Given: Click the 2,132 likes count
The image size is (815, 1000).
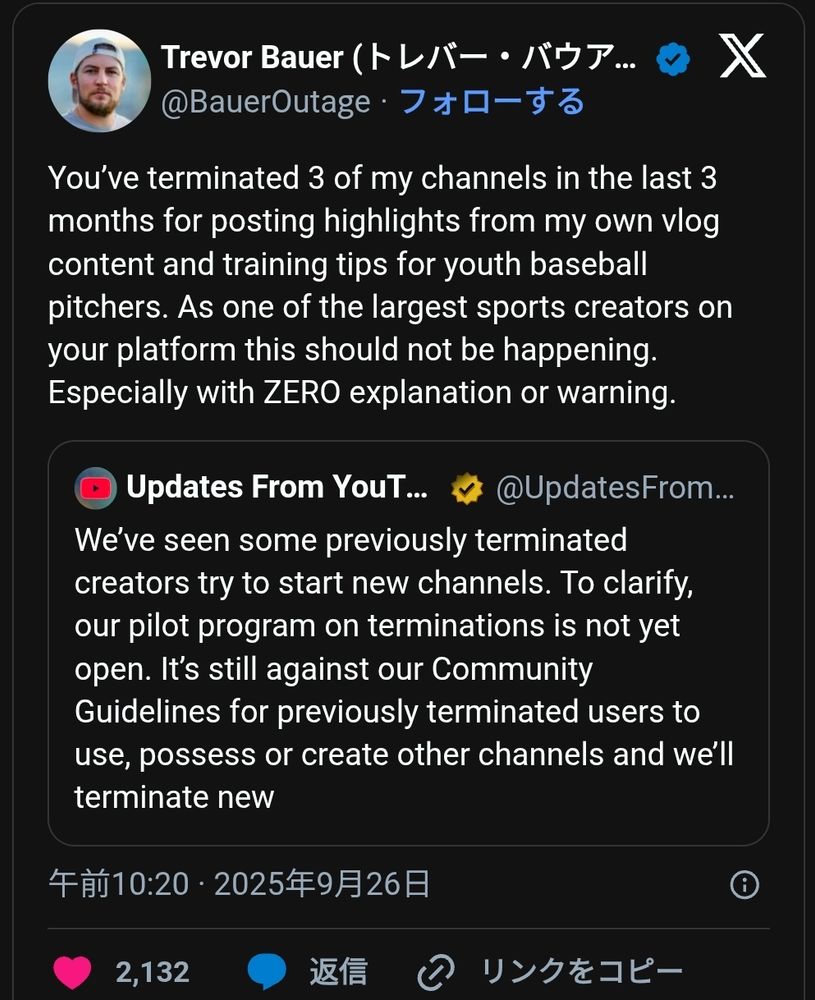Looking at the screenshot, I should pyautogui.click(x=152, y=972).
